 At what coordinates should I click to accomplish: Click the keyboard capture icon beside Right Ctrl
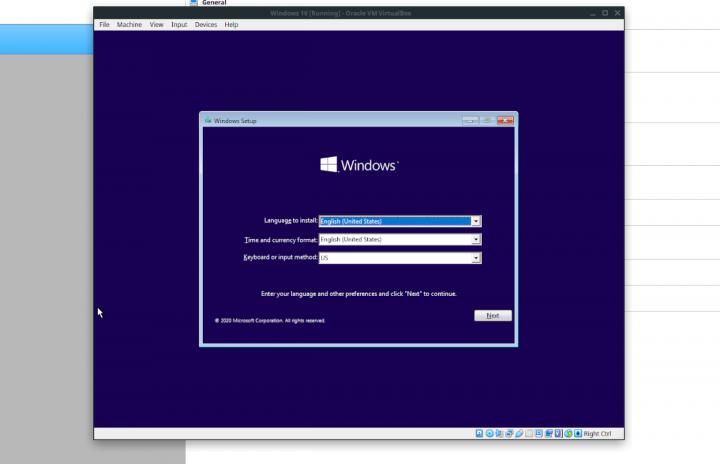pyautogui.click(x=578, y=433)
